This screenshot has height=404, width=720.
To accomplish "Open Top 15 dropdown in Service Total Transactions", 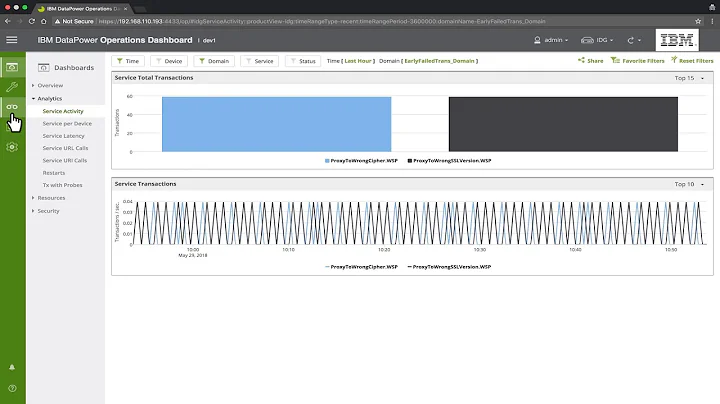I will click(x=689, y=78).
